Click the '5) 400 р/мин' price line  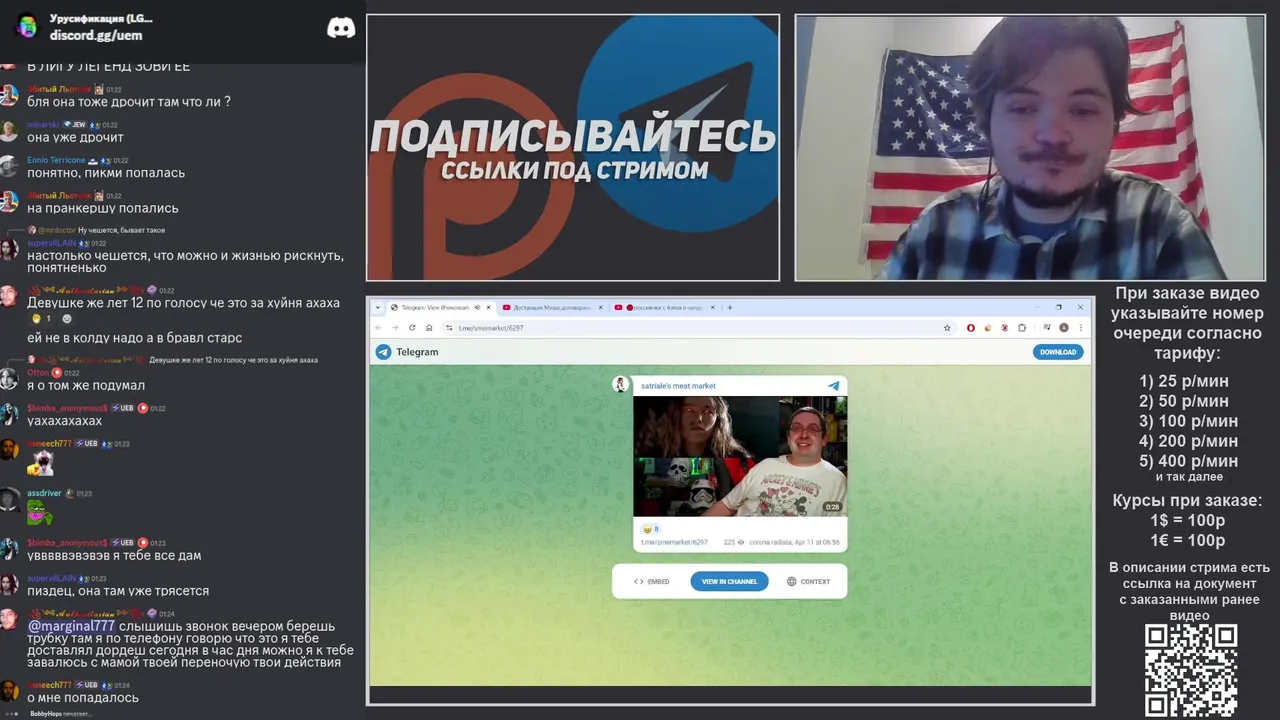pos(1188,461)
